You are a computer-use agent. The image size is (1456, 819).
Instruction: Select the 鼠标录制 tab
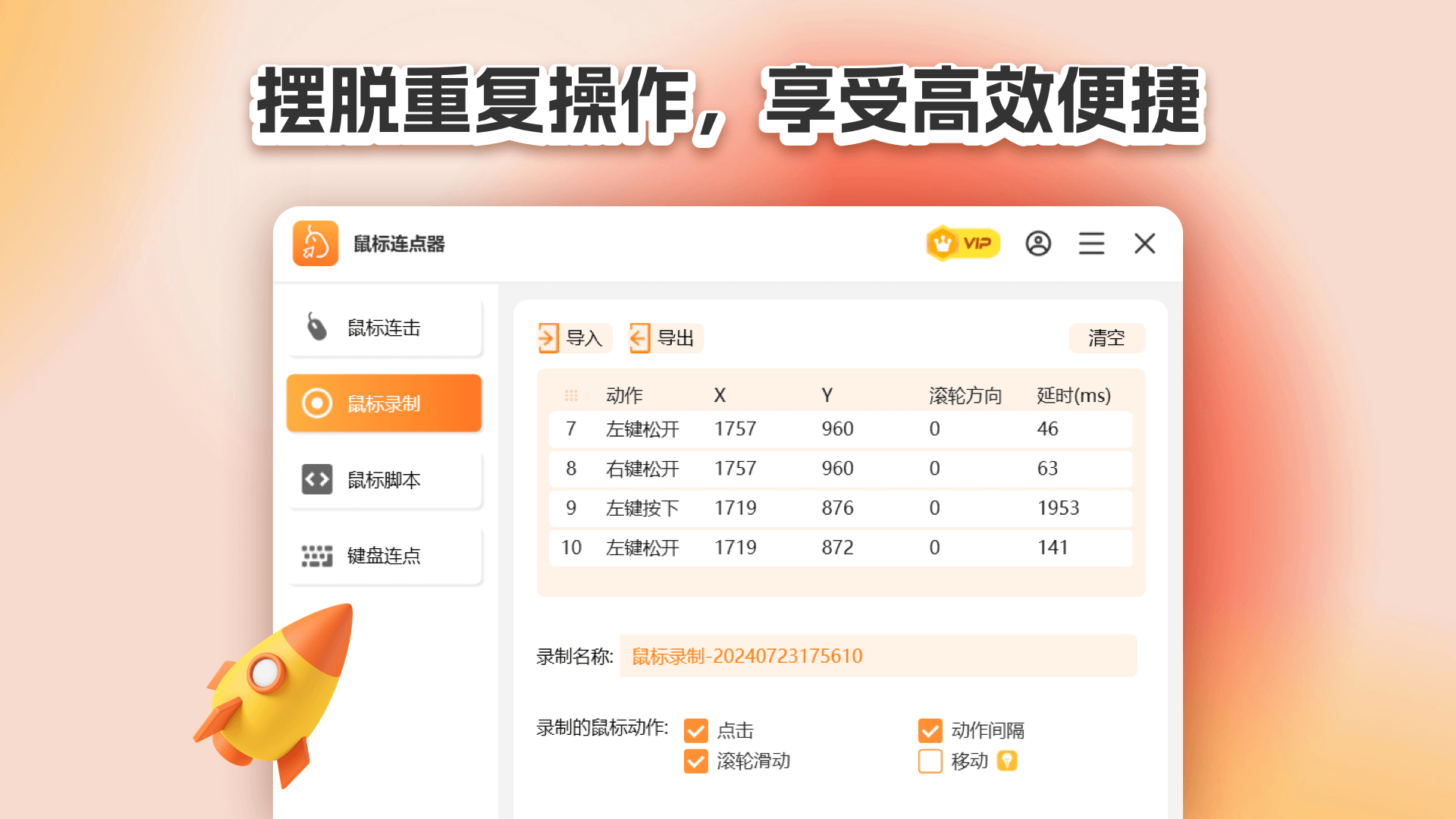pos(384,403)
